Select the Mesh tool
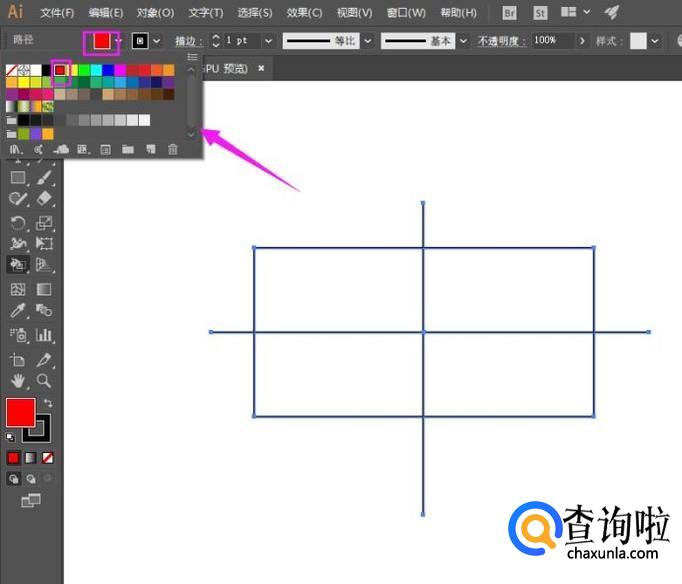This screenshot has width=682, height=584. (18, 289)
